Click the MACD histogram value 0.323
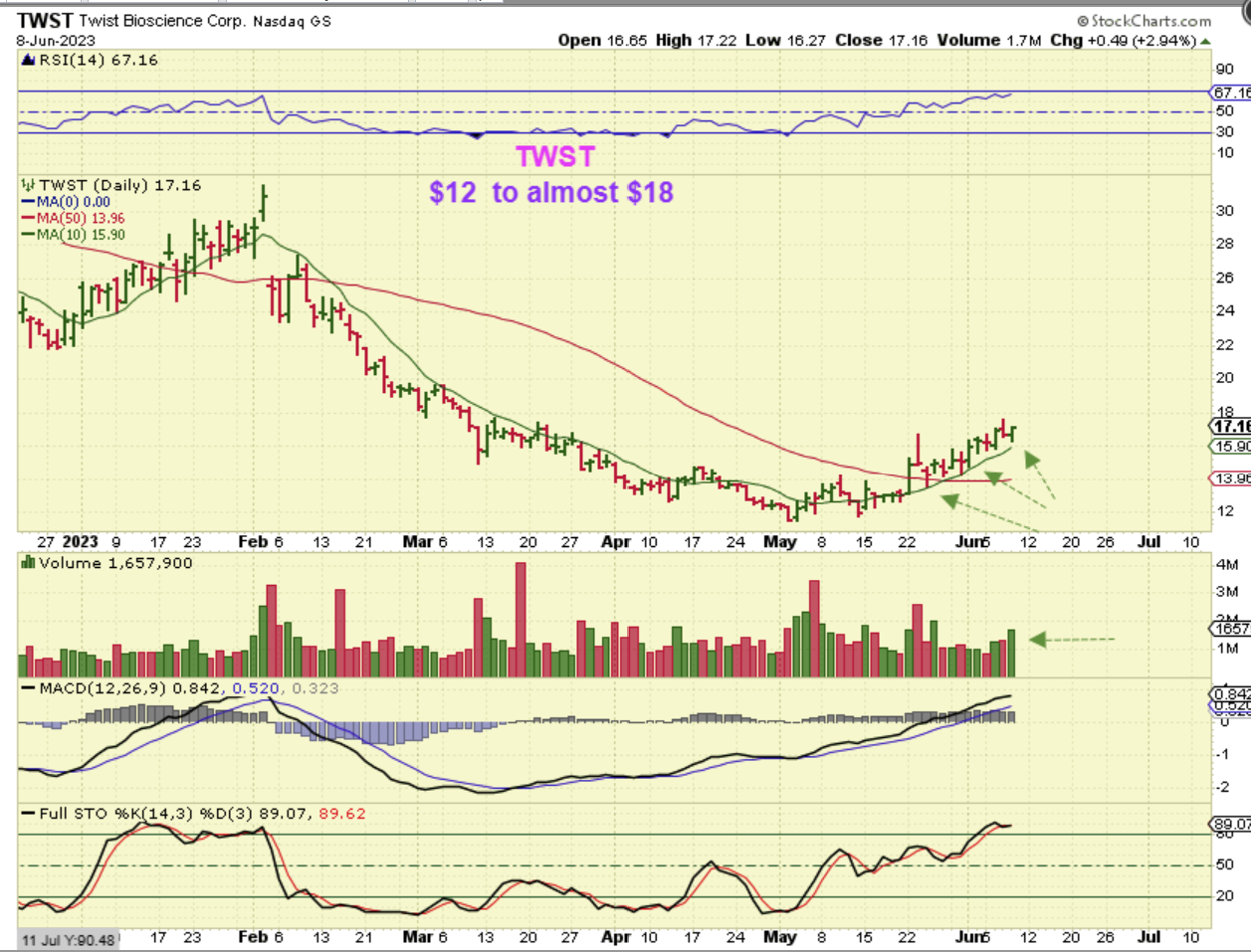This screenshot has width=1251, height=952. 314,688
